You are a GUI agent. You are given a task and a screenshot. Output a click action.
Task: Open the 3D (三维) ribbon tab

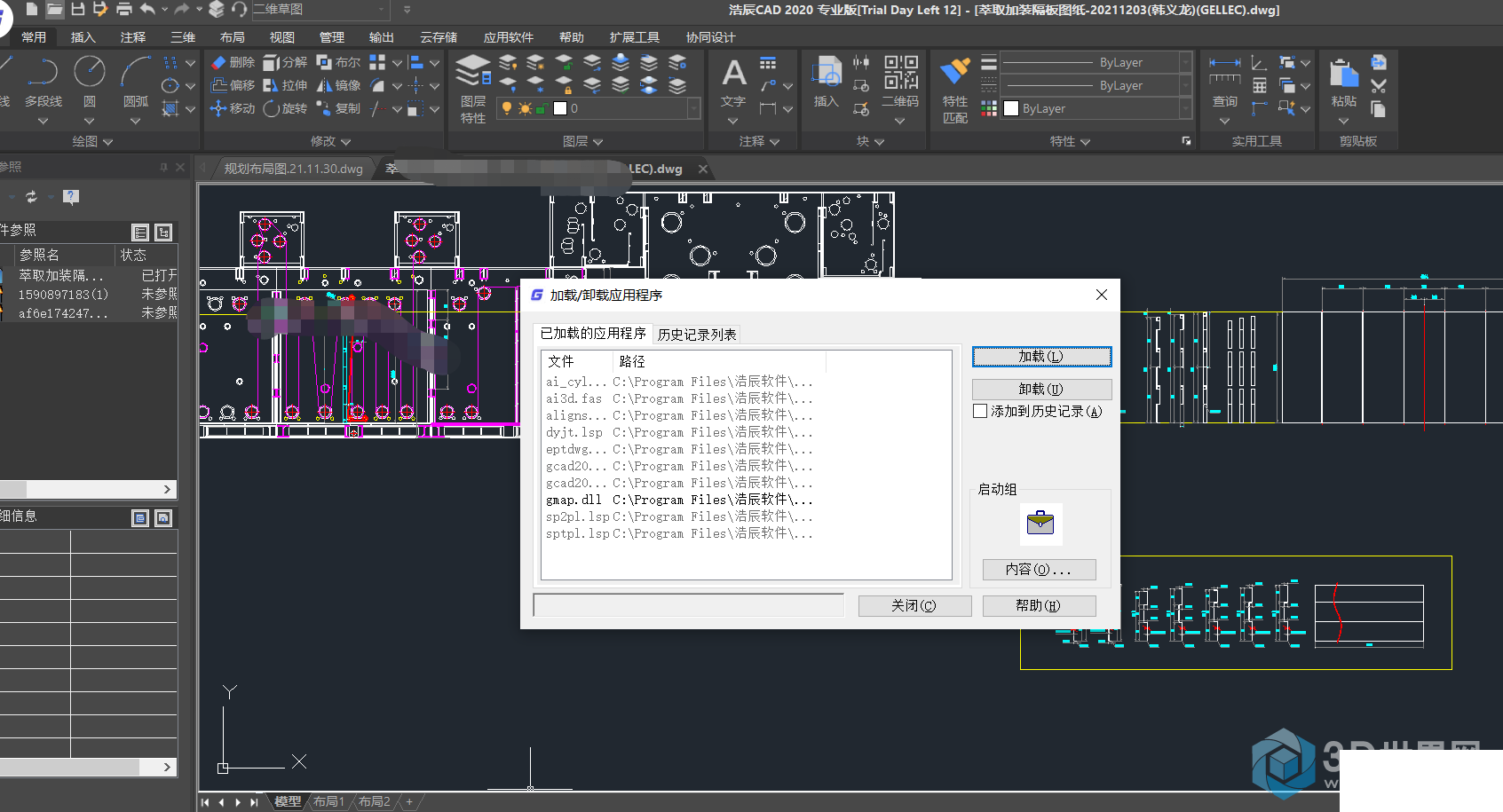[x=183, y=37]
